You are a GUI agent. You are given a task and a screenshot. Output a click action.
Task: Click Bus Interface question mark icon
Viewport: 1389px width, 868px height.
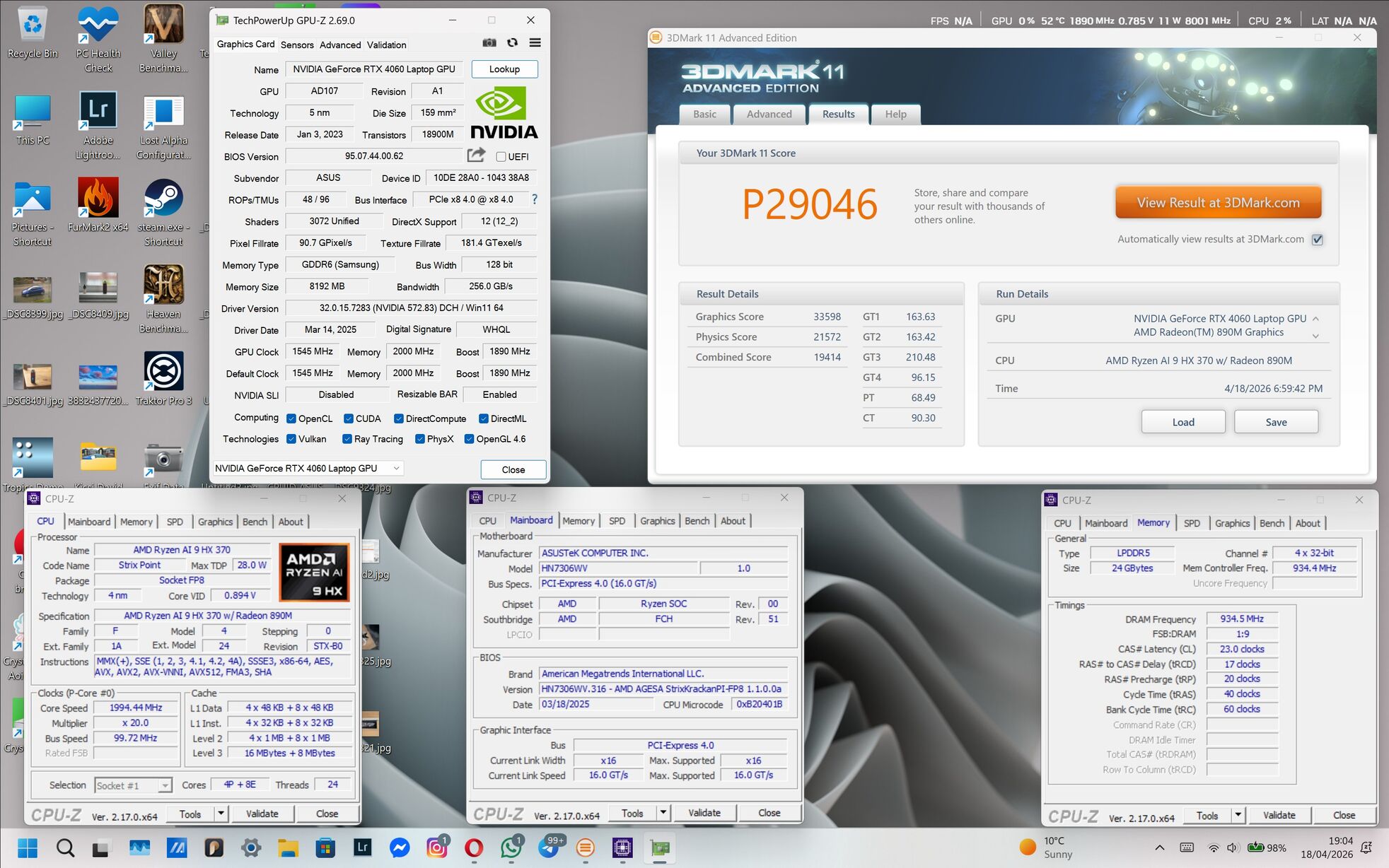click(535, 199)
